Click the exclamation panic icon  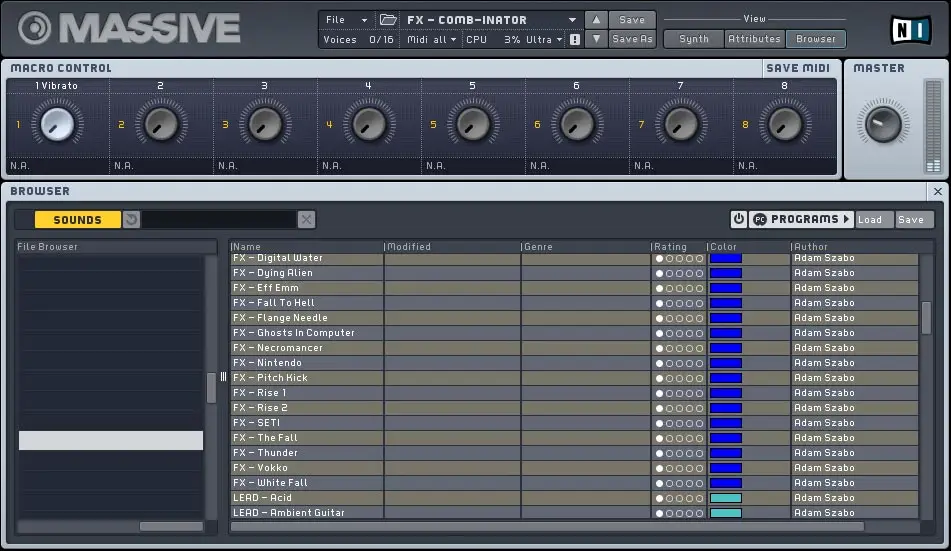point(574,39)
